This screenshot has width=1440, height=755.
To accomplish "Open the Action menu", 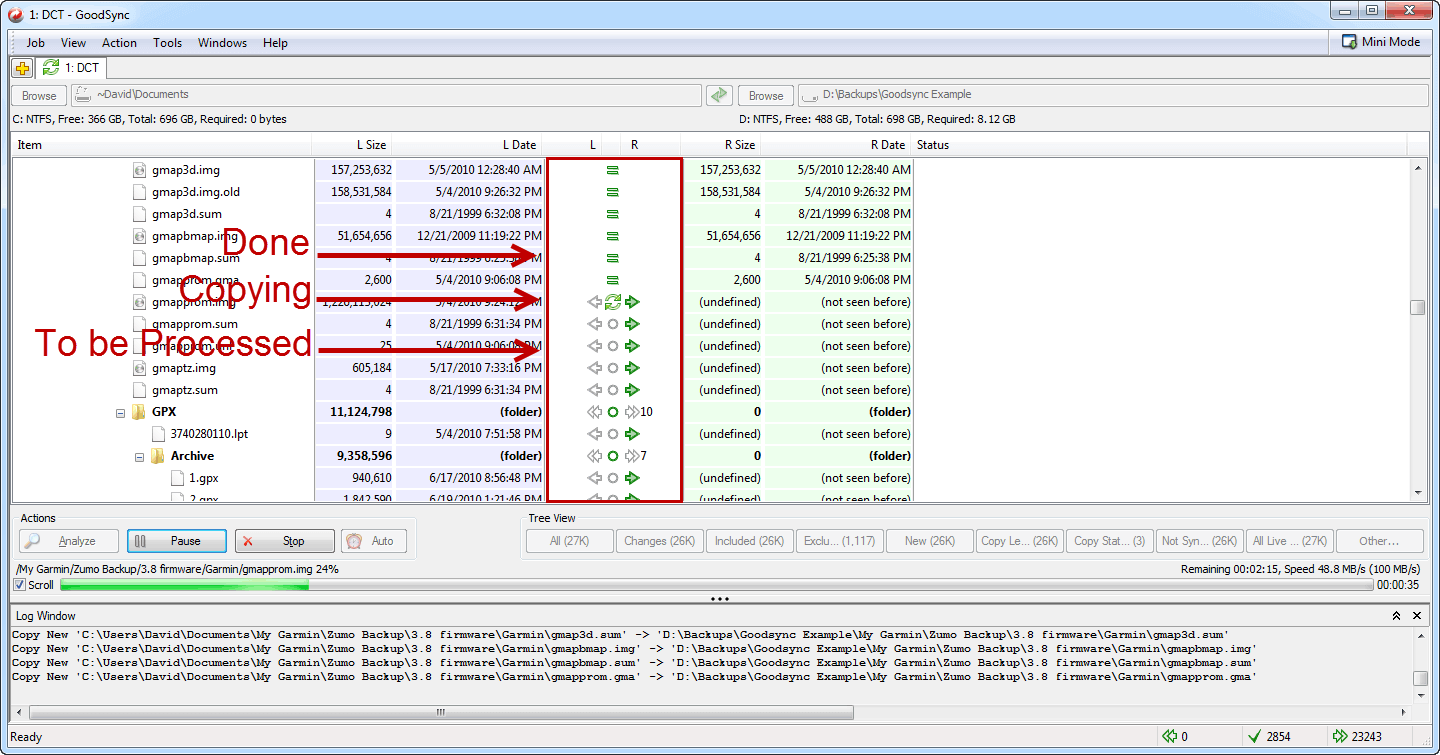I will tap(119, 43).
